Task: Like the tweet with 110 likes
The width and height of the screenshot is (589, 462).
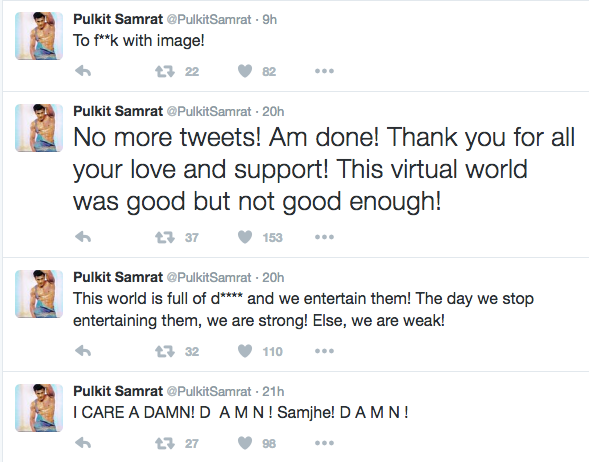Action: click(x=245, y=351)
